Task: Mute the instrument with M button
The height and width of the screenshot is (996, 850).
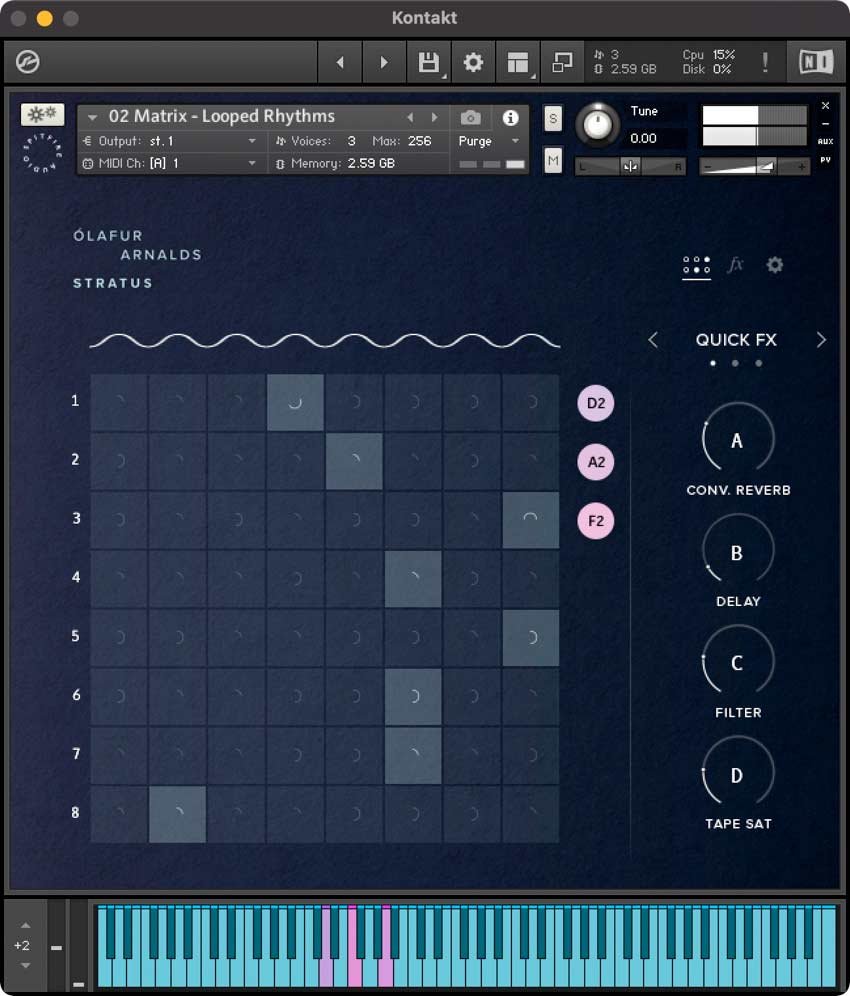Action: pos(553,161)
